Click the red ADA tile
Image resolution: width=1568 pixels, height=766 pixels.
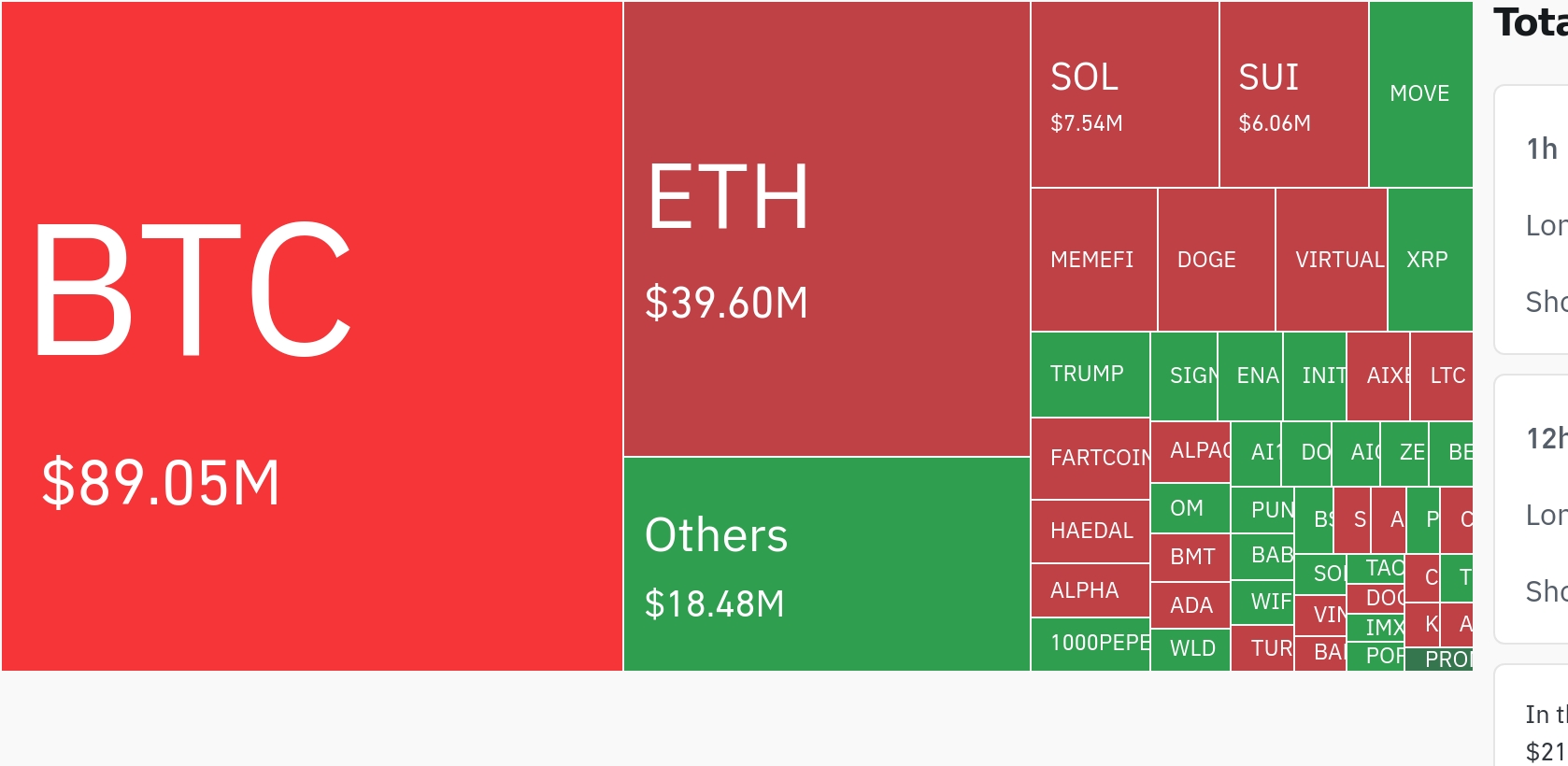click(x=1190, y=605)
